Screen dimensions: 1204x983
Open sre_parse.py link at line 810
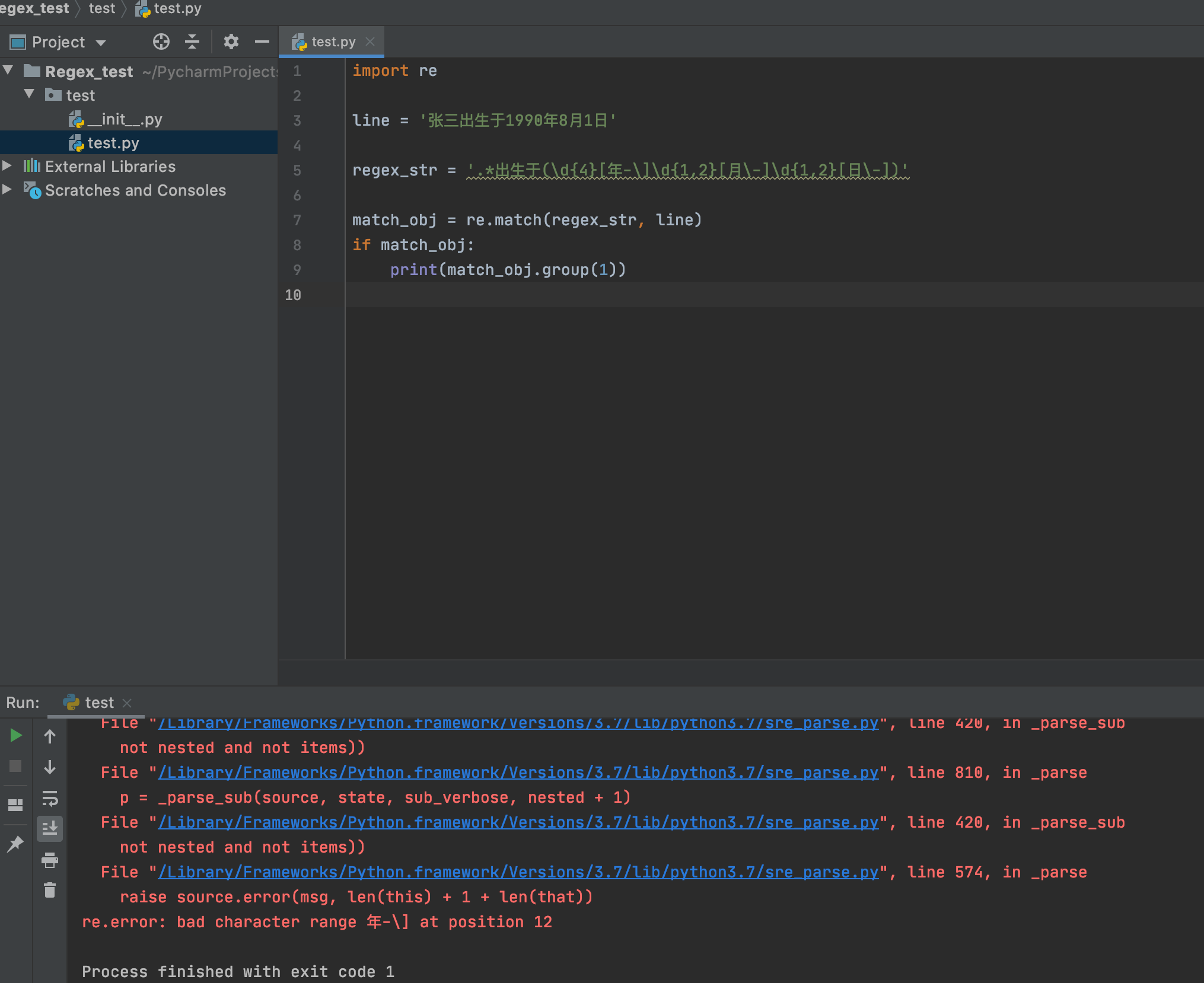pos(518,773)
